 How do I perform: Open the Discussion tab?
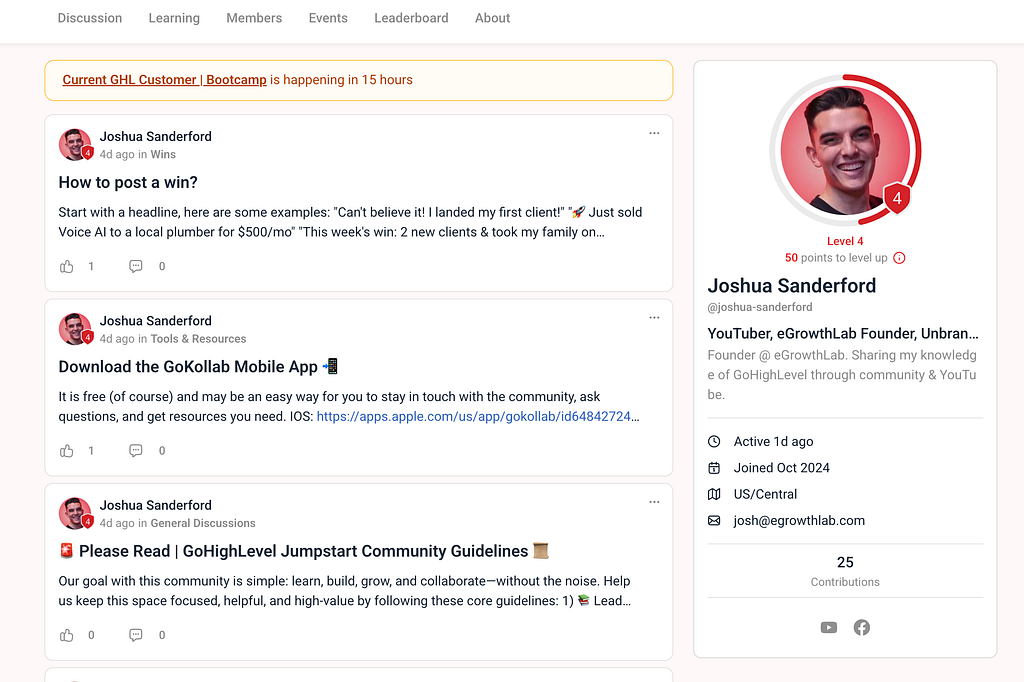(x=89, y=18)
